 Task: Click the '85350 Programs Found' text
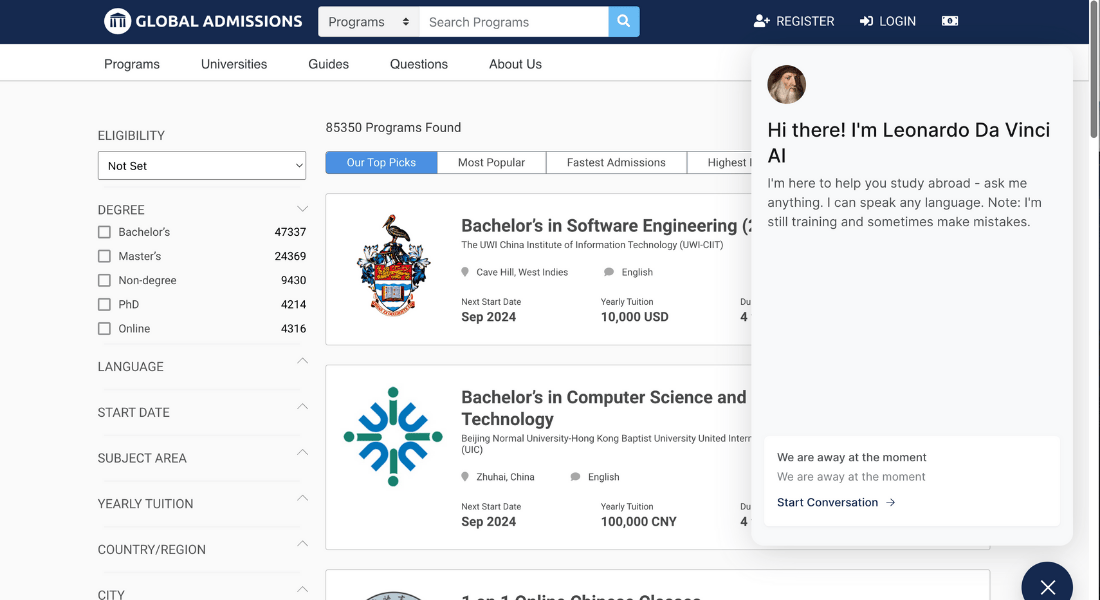[x=393, y=128]
